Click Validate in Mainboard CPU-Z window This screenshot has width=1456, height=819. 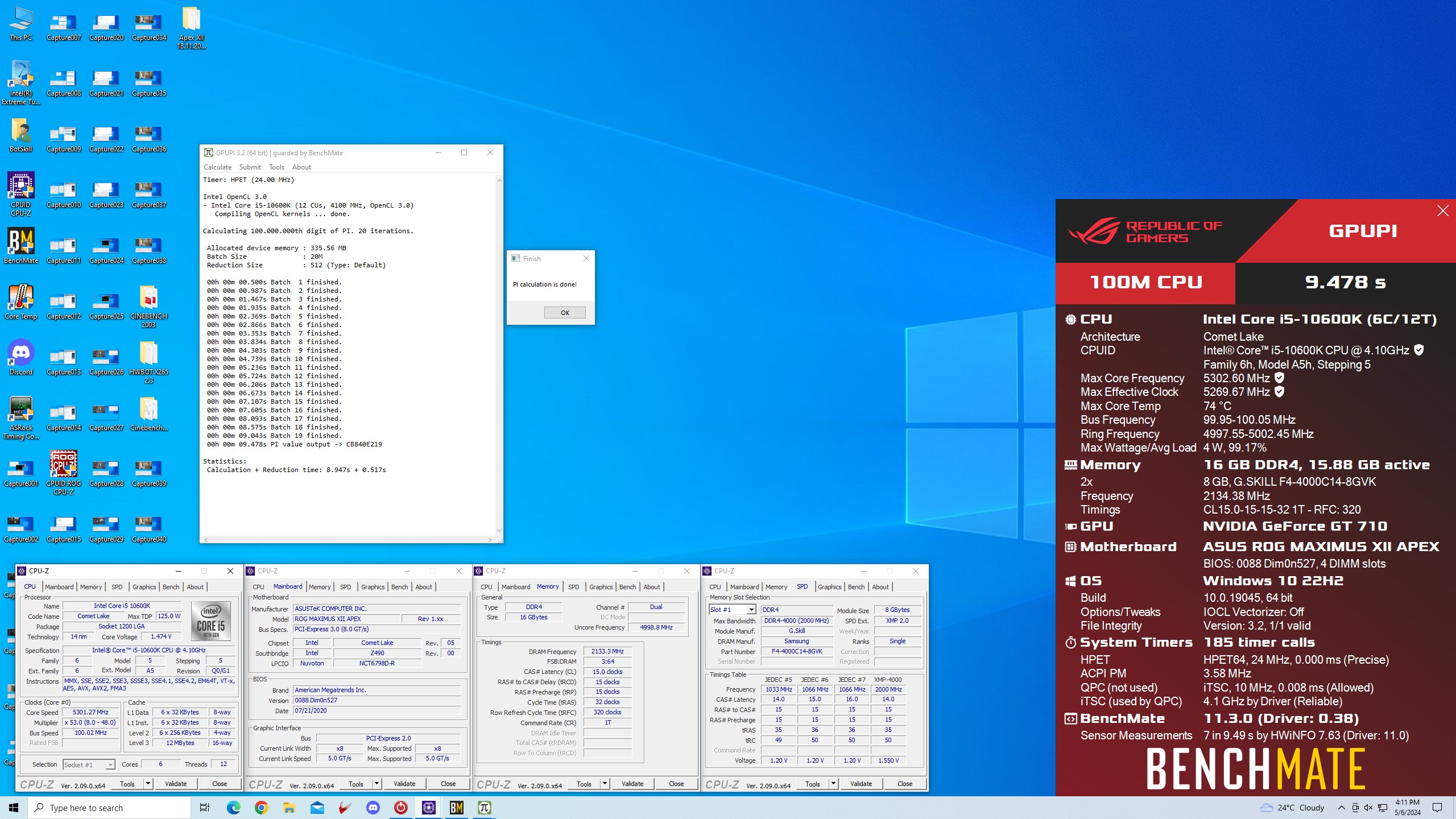click(x=404, y=784)
